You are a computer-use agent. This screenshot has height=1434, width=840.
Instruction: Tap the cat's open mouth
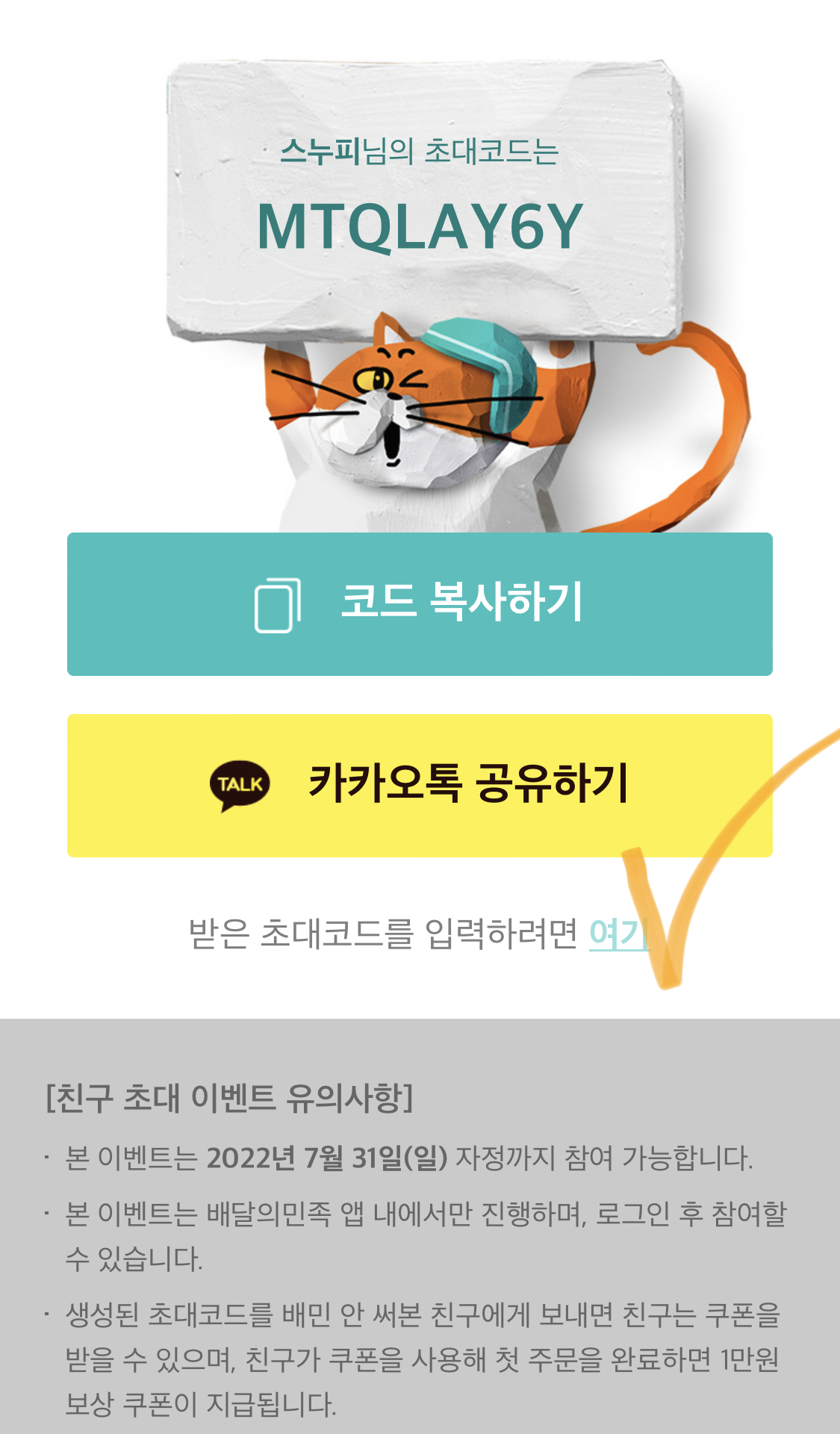click(x=391, y=441)
